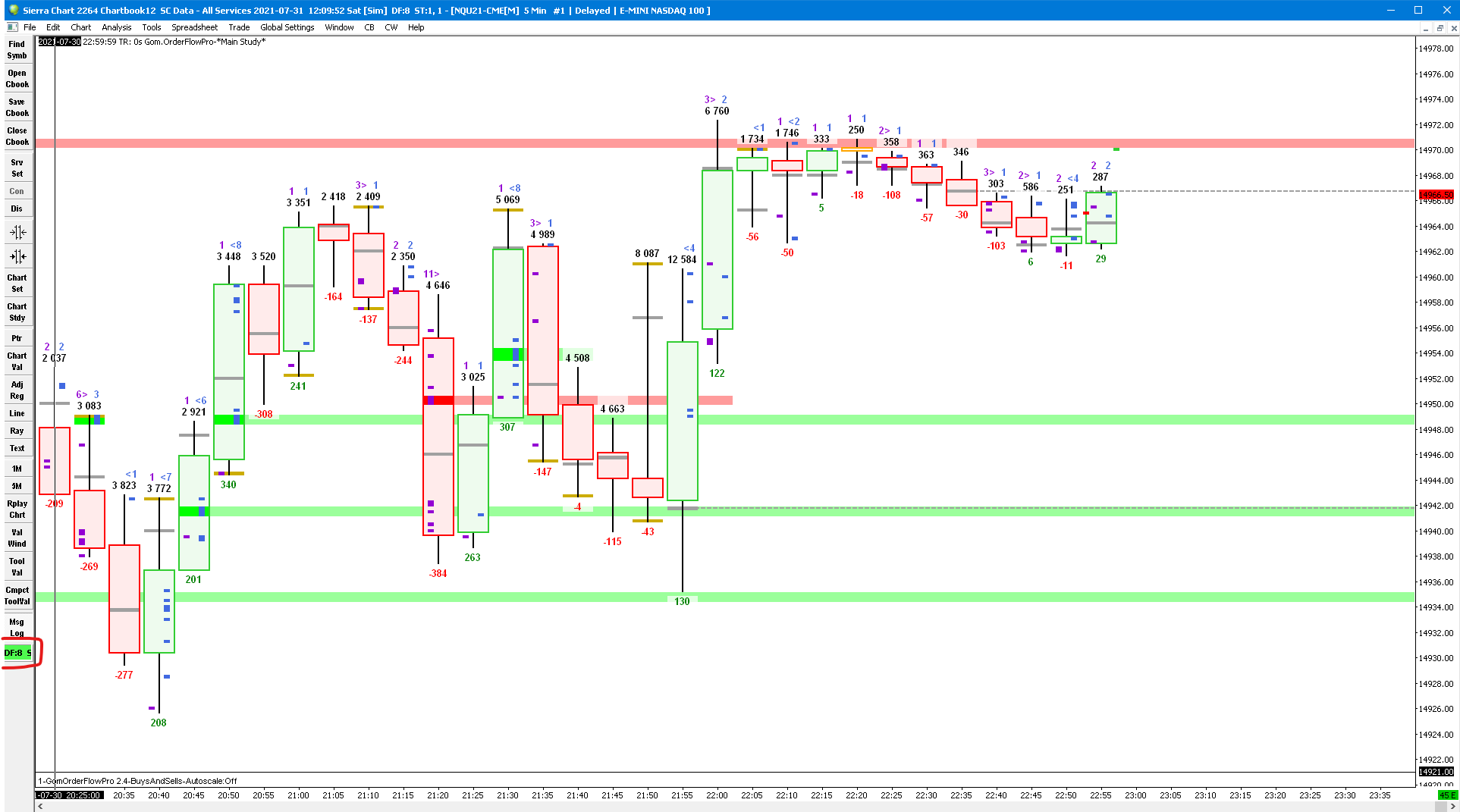The height and width of the screenshot is (812, 1460).
Task: Click the 130 delta value
Action: (x=682, y=601)
